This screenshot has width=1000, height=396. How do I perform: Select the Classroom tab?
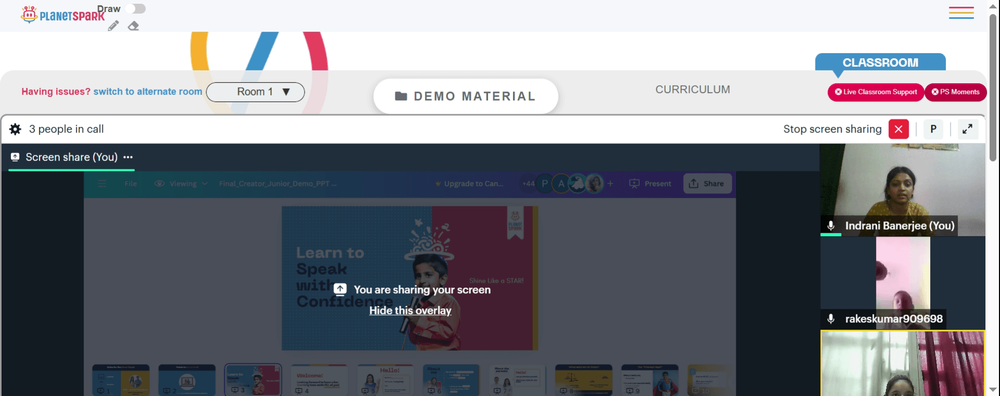880,62
